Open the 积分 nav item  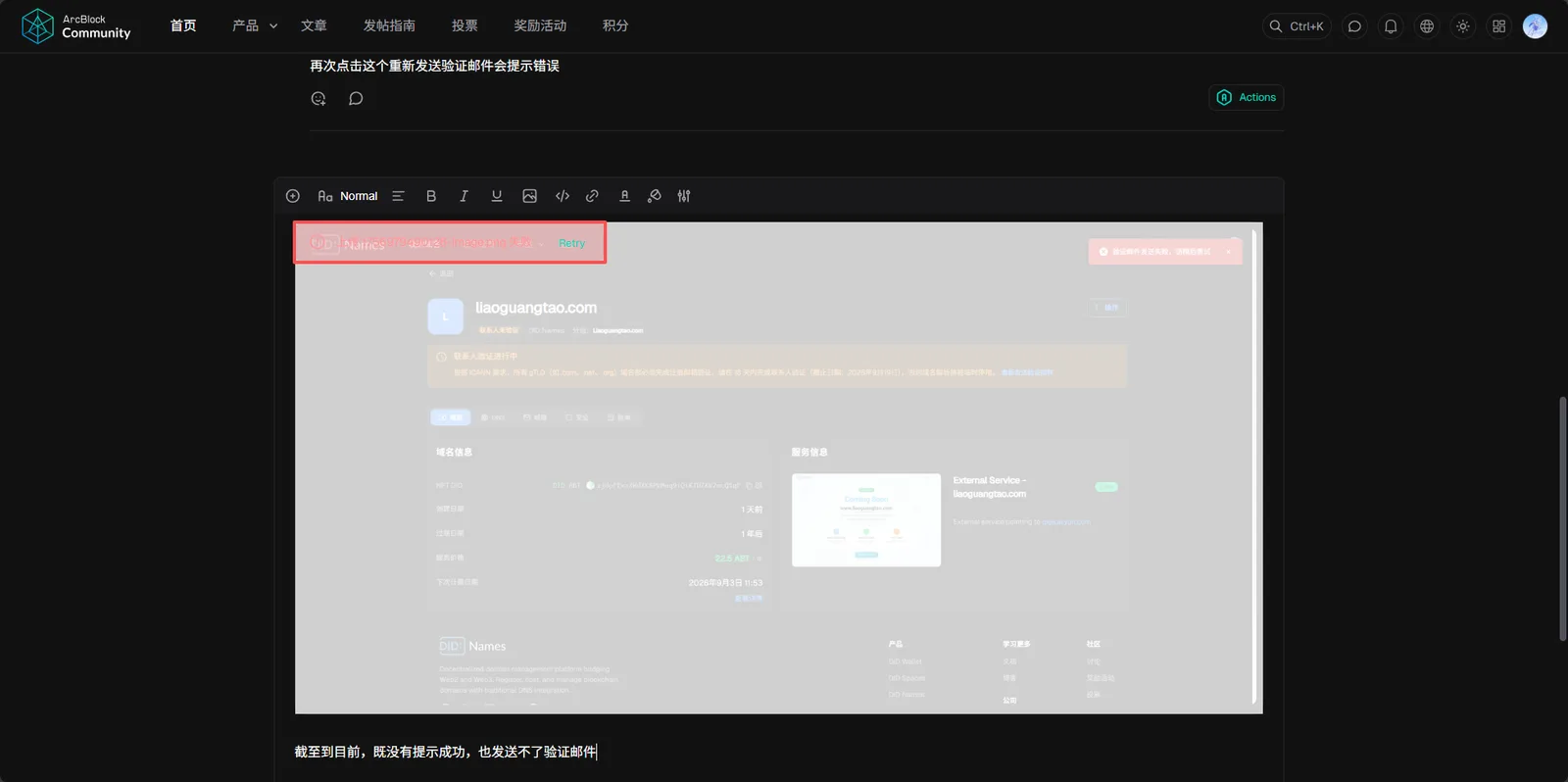click(615, 25)
